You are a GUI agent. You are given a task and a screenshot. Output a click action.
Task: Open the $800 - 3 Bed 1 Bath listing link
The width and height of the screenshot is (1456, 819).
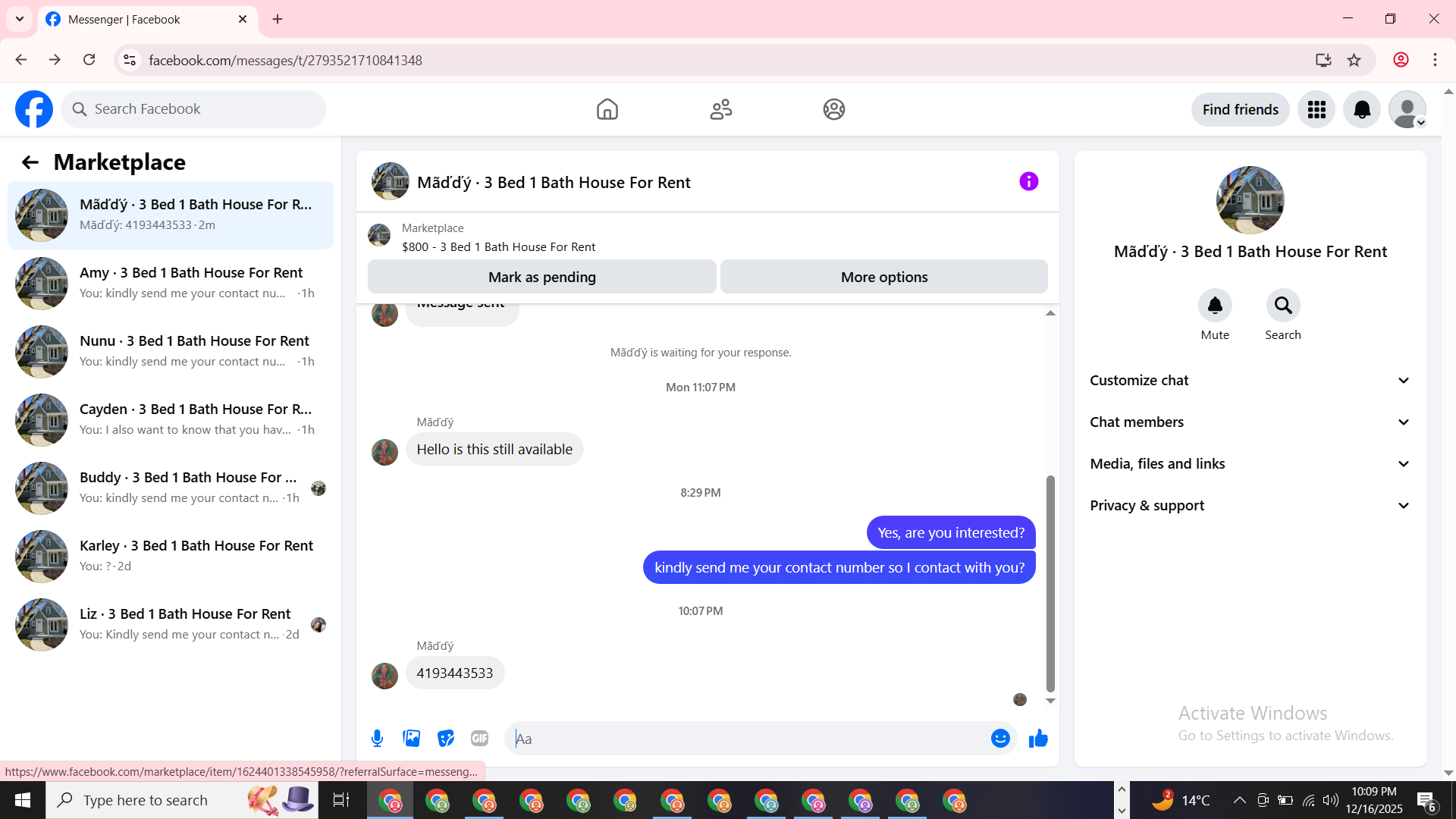pyautogui.click(x=498, y=247)
